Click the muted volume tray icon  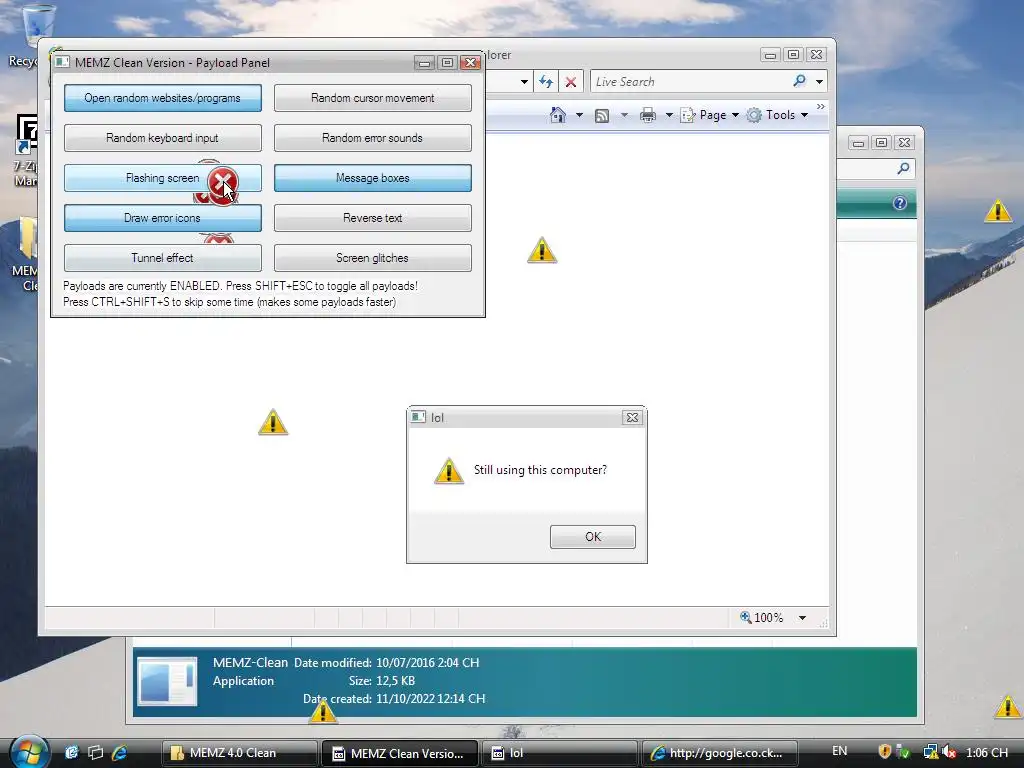[950, 752]
